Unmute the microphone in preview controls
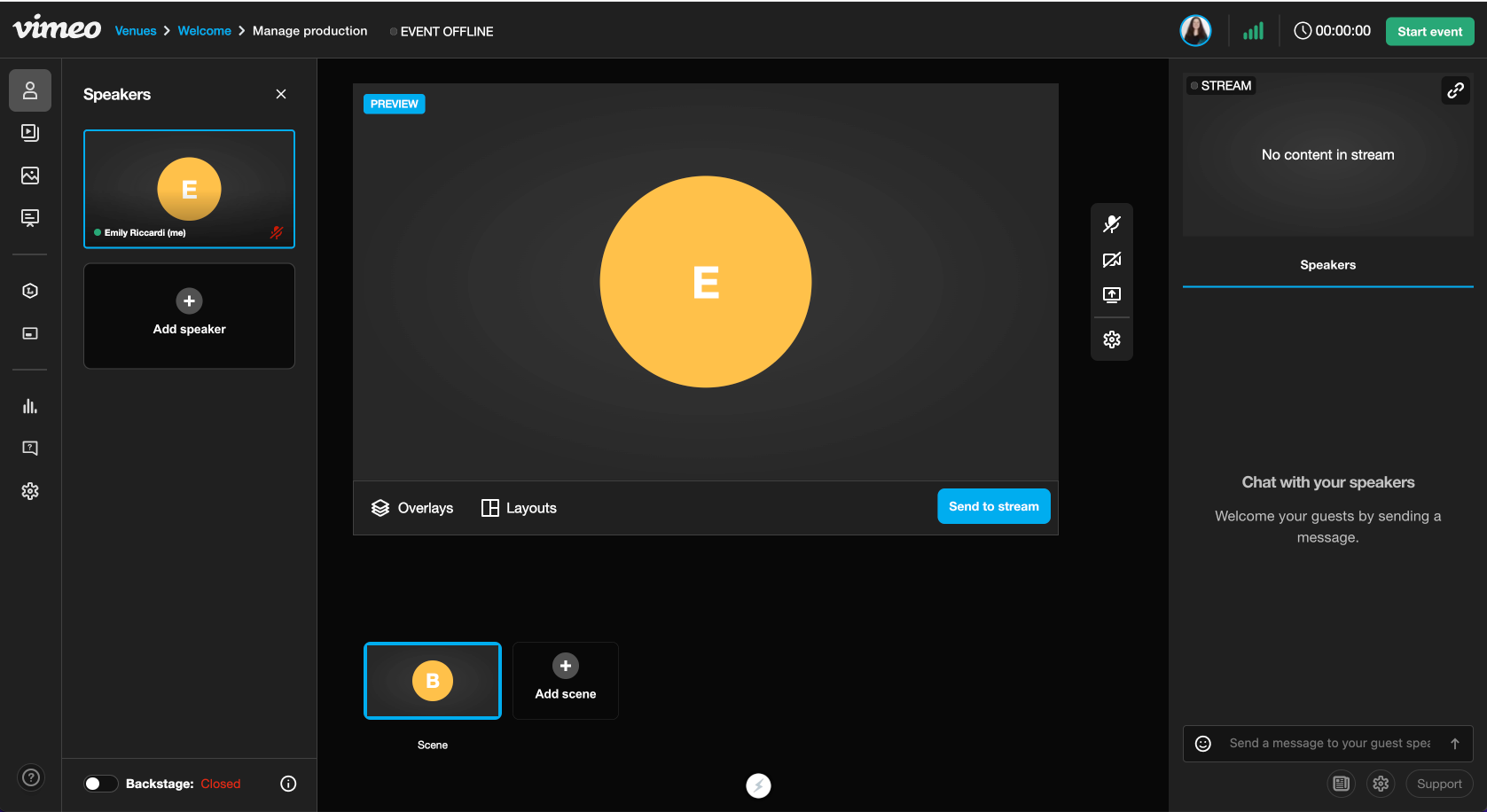This screenshot has height=812, width=1487. tap(1111, 224)
